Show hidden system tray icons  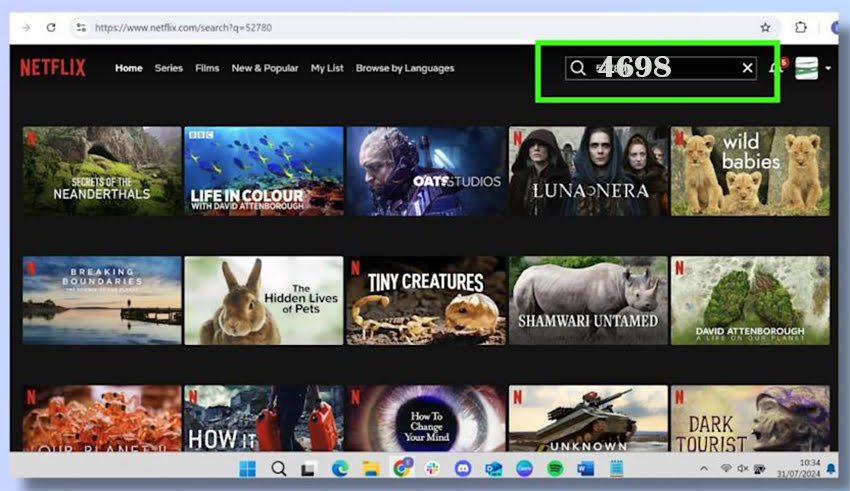[x=704, y=468]
